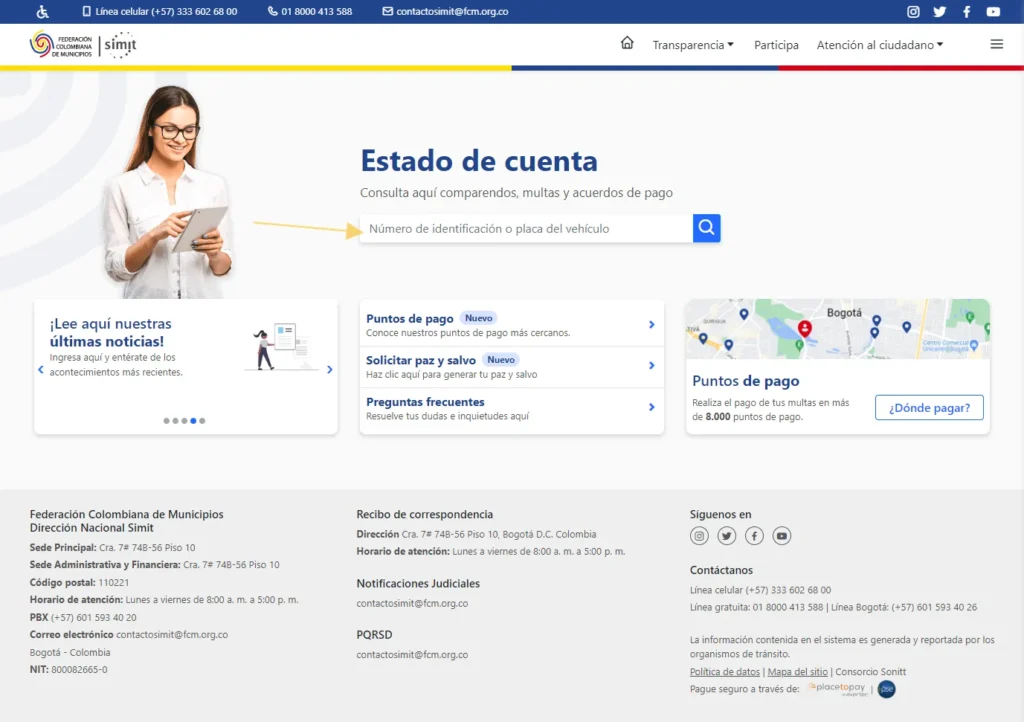
Task: Select the fourth carousel indicator dot
Action: pos(193,421)
